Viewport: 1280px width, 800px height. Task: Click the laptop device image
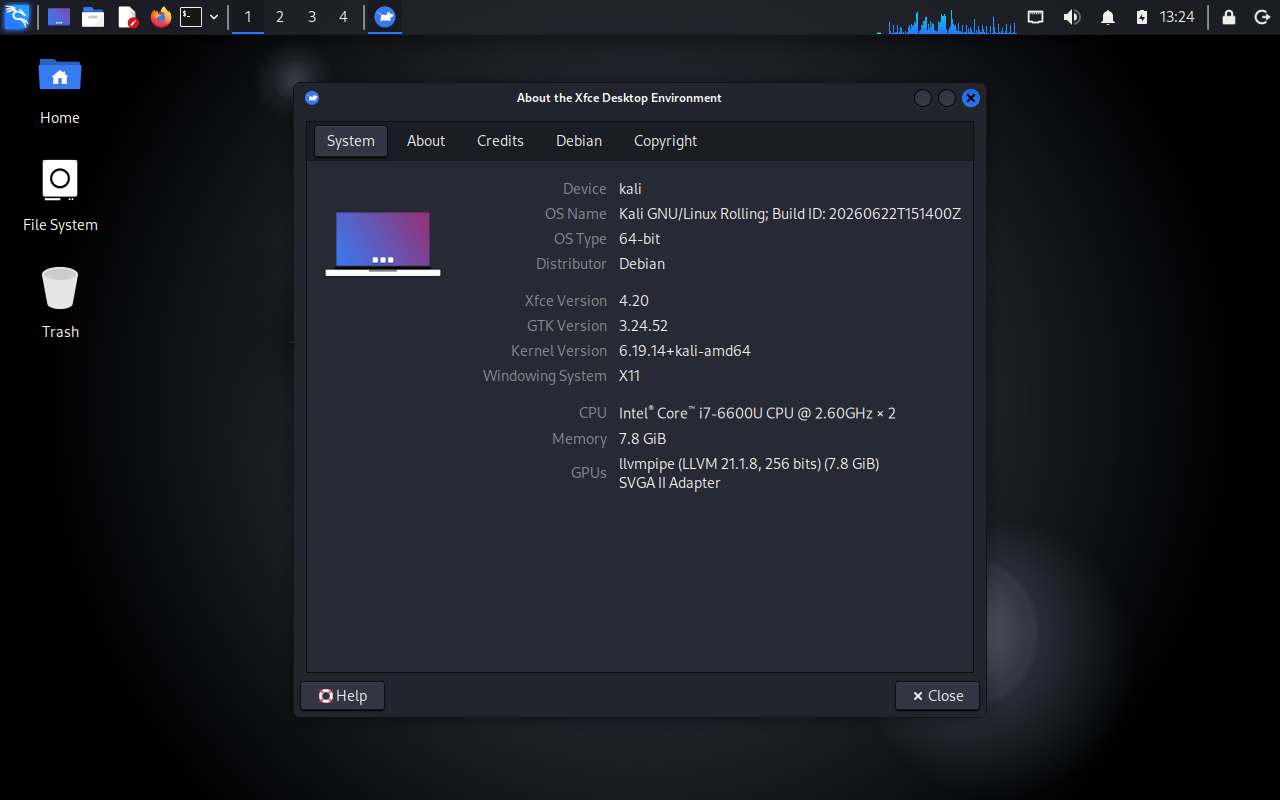(x=383, y=243)
